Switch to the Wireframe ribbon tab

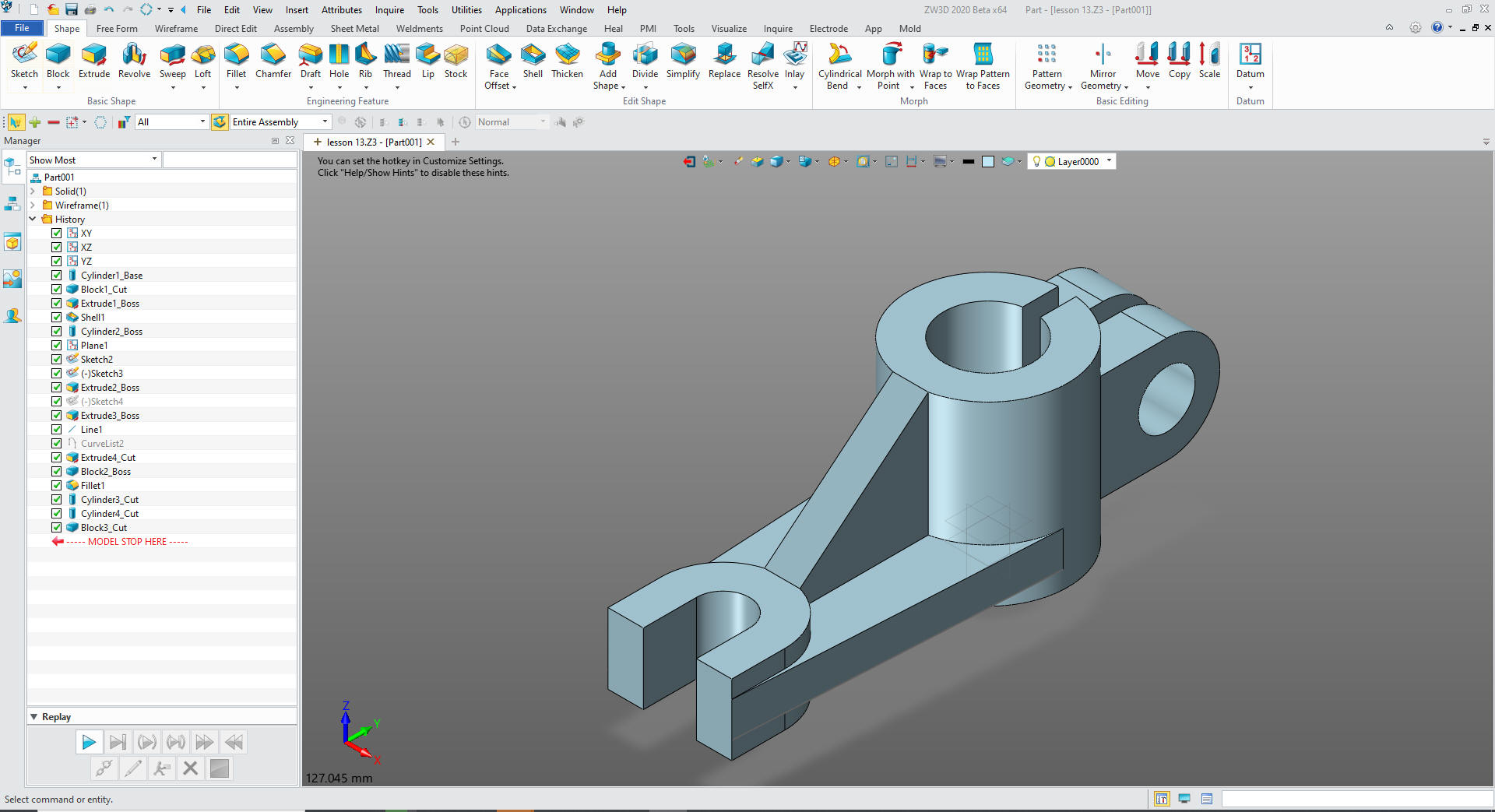pyautogui.click(x=176, y=28)
